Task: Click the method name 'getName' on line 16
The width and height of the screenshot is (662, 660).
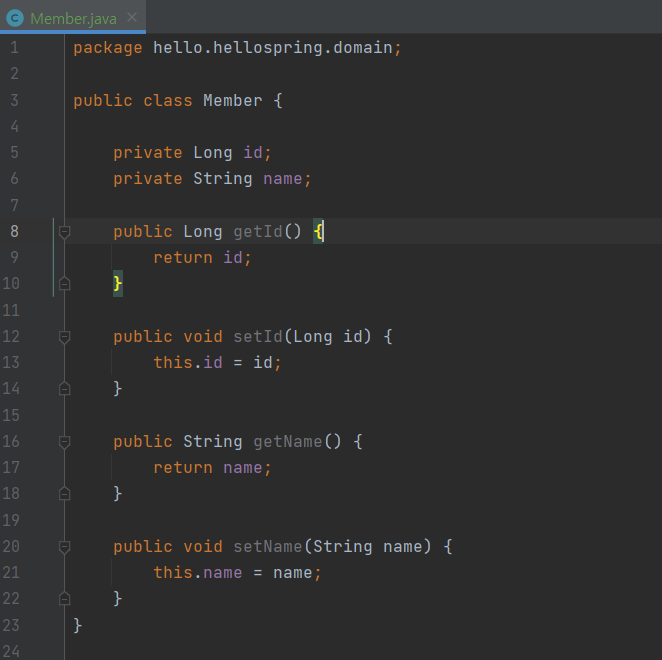Action: point(288,442)
